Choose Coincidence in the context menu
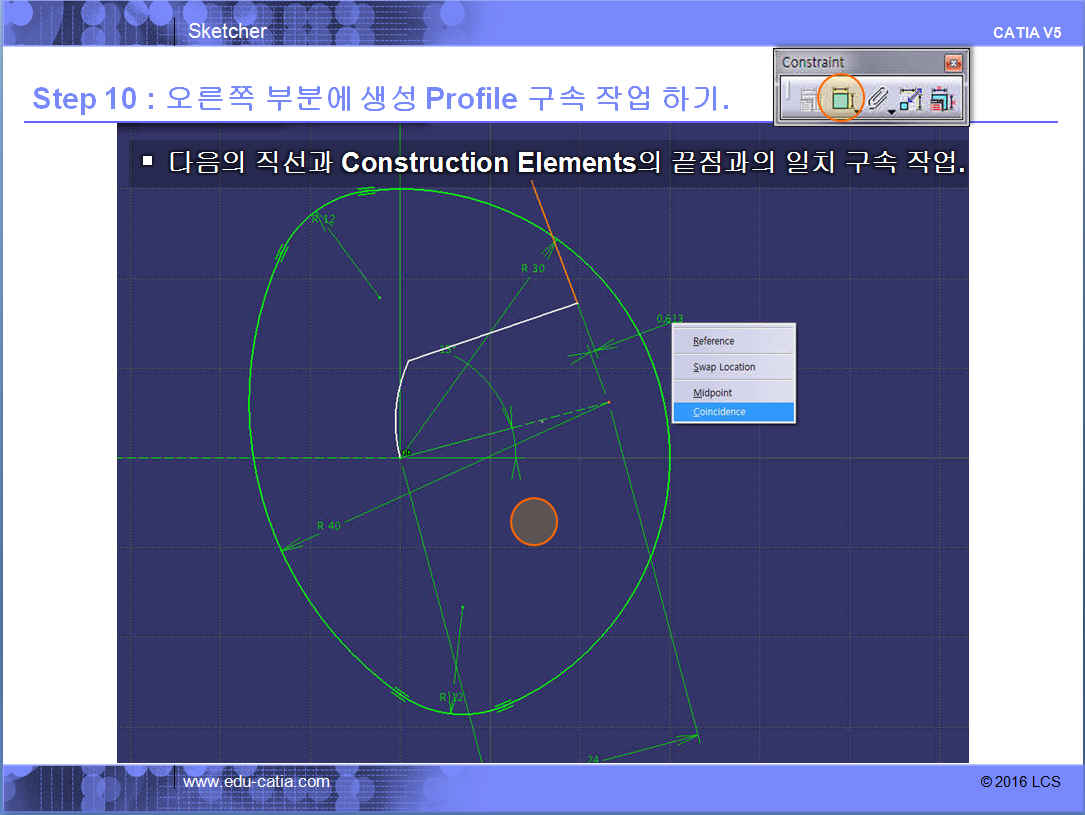This screenshot has height=815, width=1085. [719, 412]
